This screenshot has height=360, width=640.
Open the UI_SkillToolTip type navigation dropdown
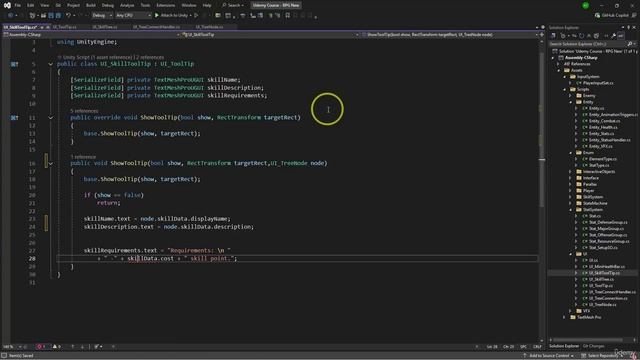click(271, 35)
